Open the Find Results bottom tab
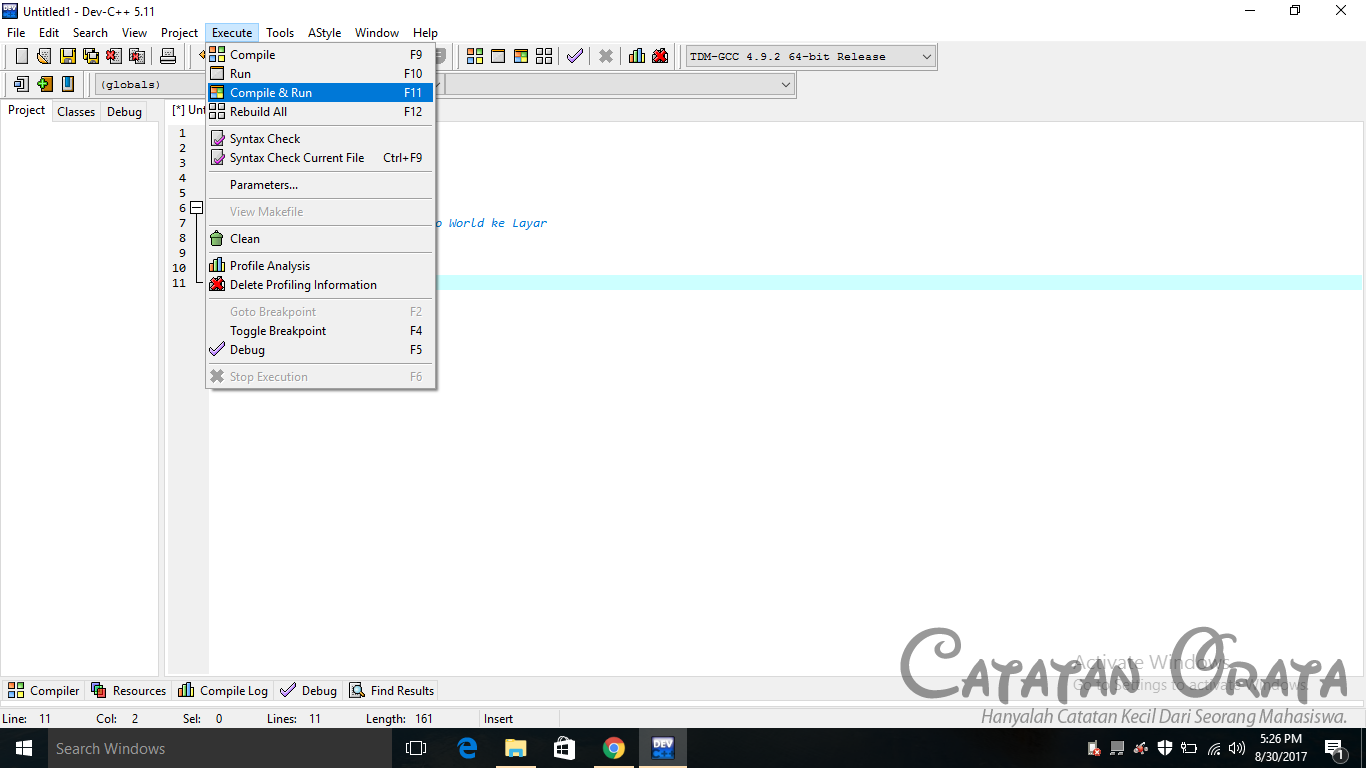The image size is (1366, 768). click(x=392, y=691)
